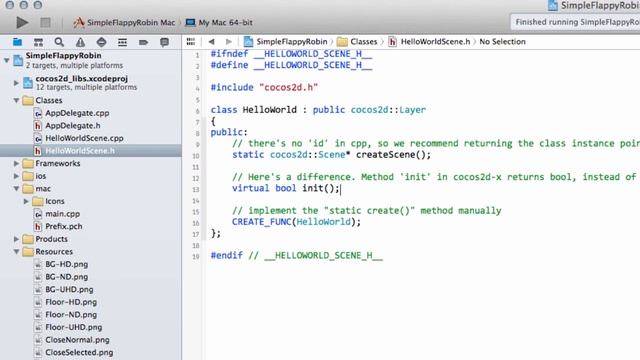Open the Debug navigator
The width and height of the screenshot is (640, 360).
pyautogui.click(x=122, y=42)
